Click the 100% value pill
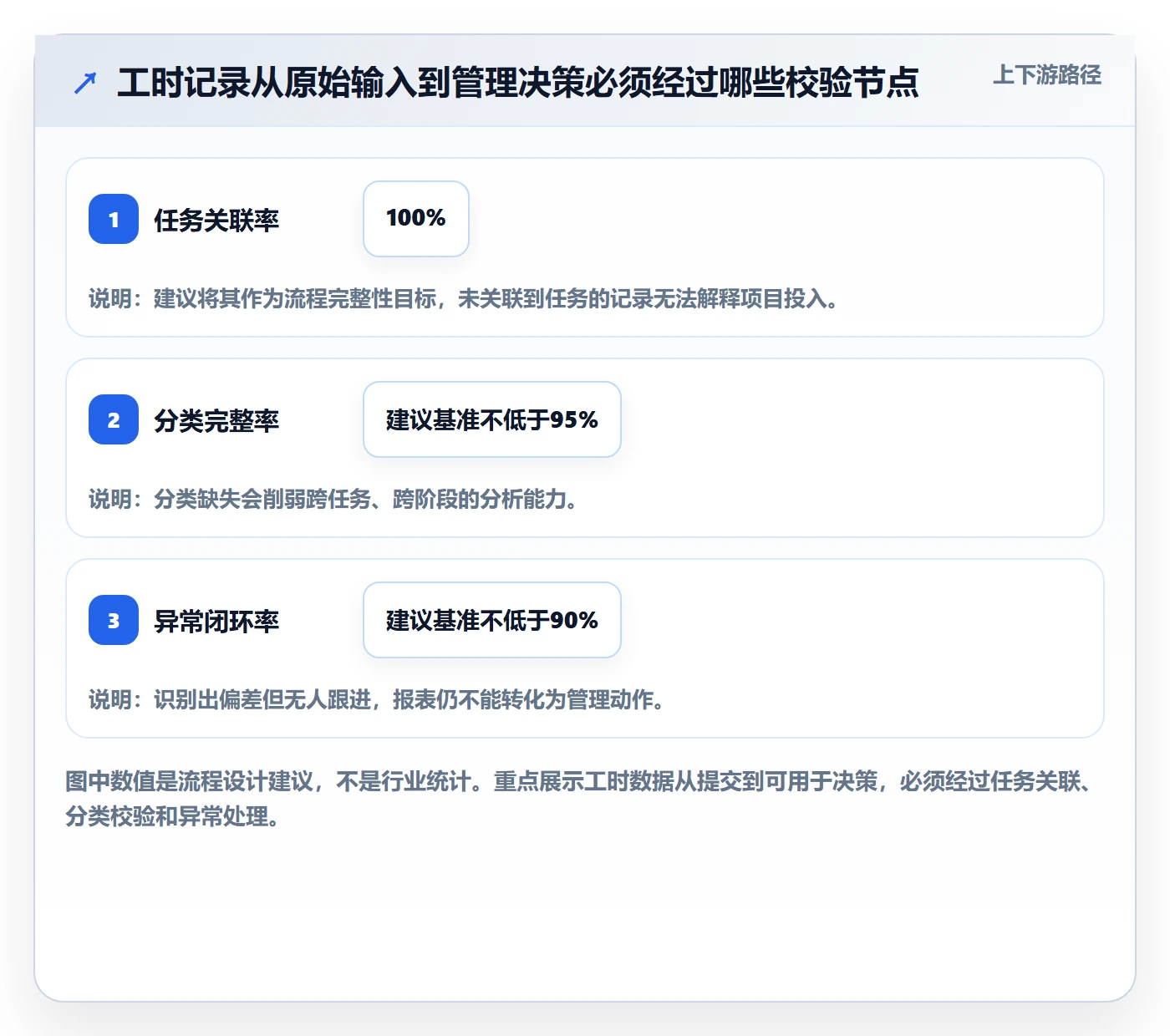Screen dimensions: 1170x1036 (x=416, y=219)
